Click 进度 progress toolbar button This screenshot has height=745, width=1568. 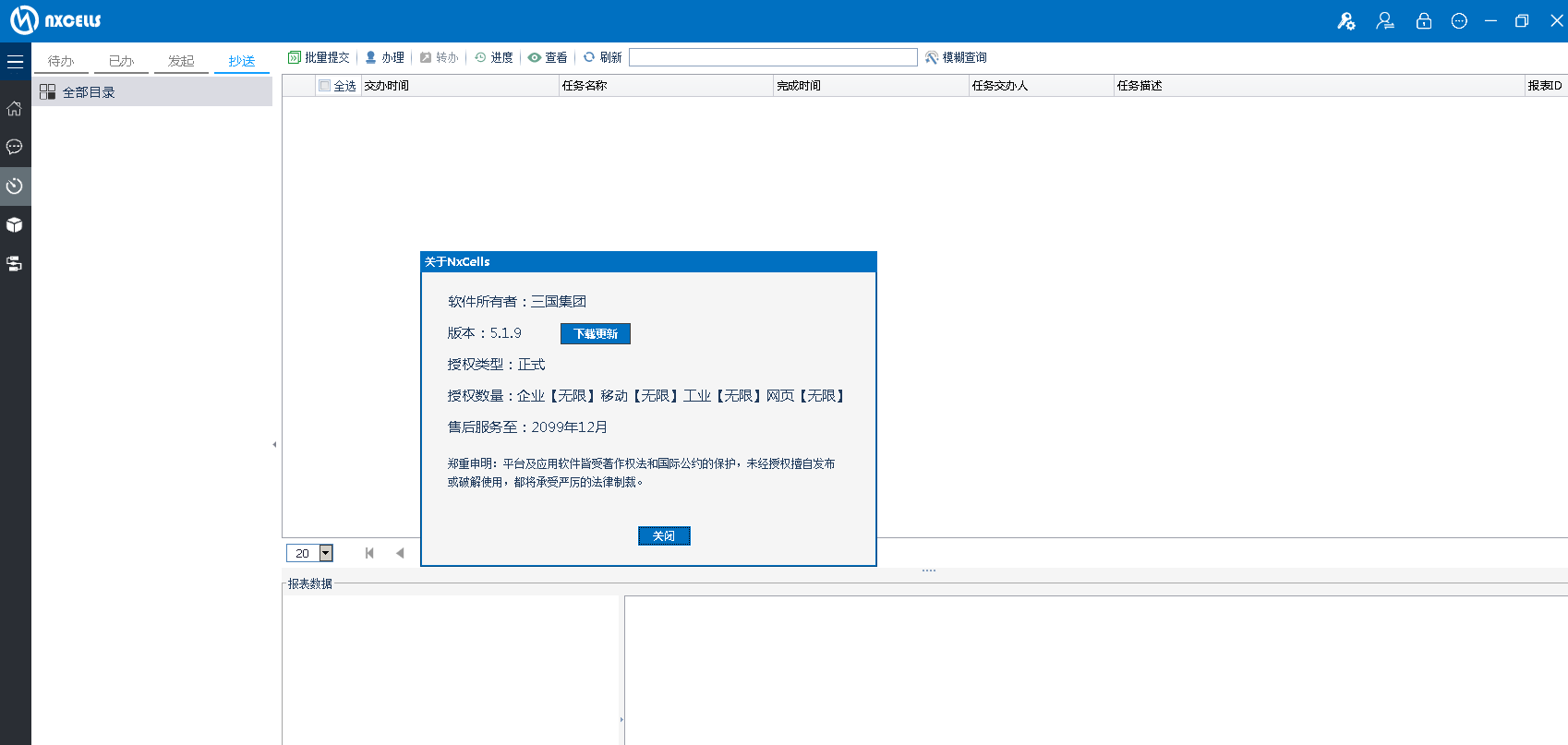tap(494, 57)
